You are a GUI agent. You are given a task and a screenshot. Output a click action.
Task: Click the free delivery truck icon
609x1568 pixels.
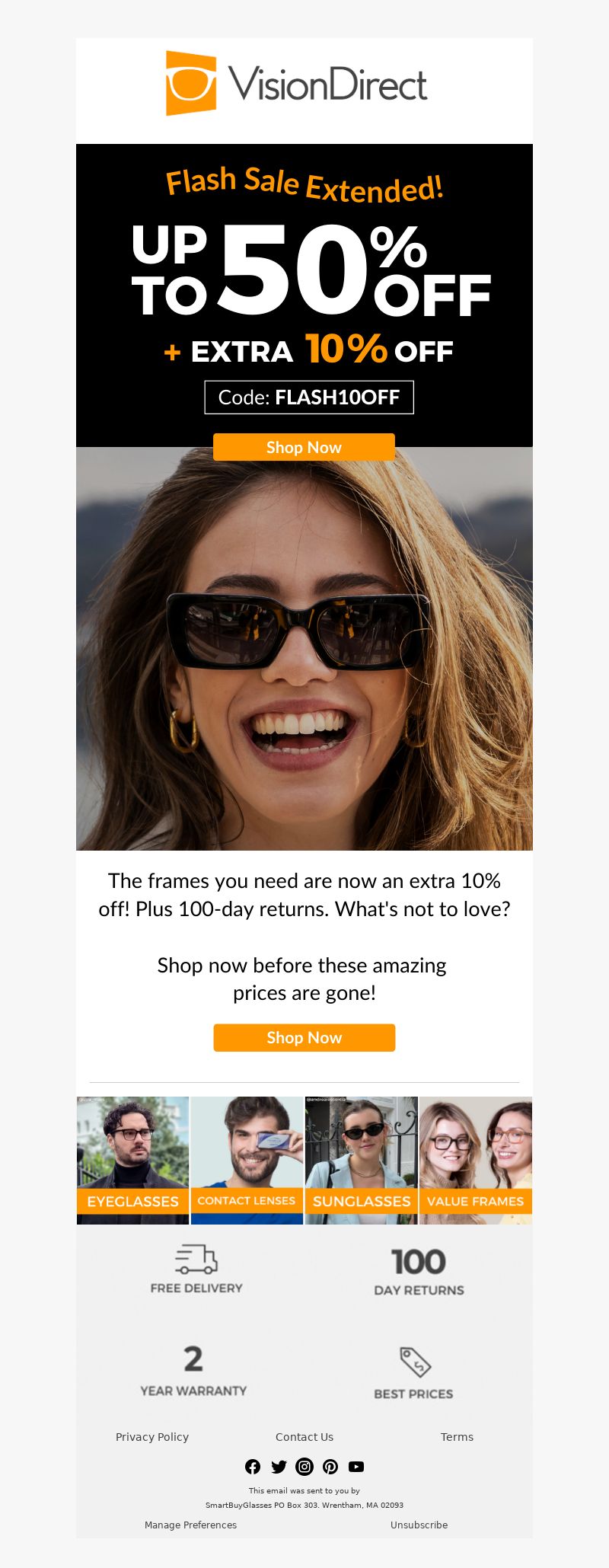[196, 1259]
